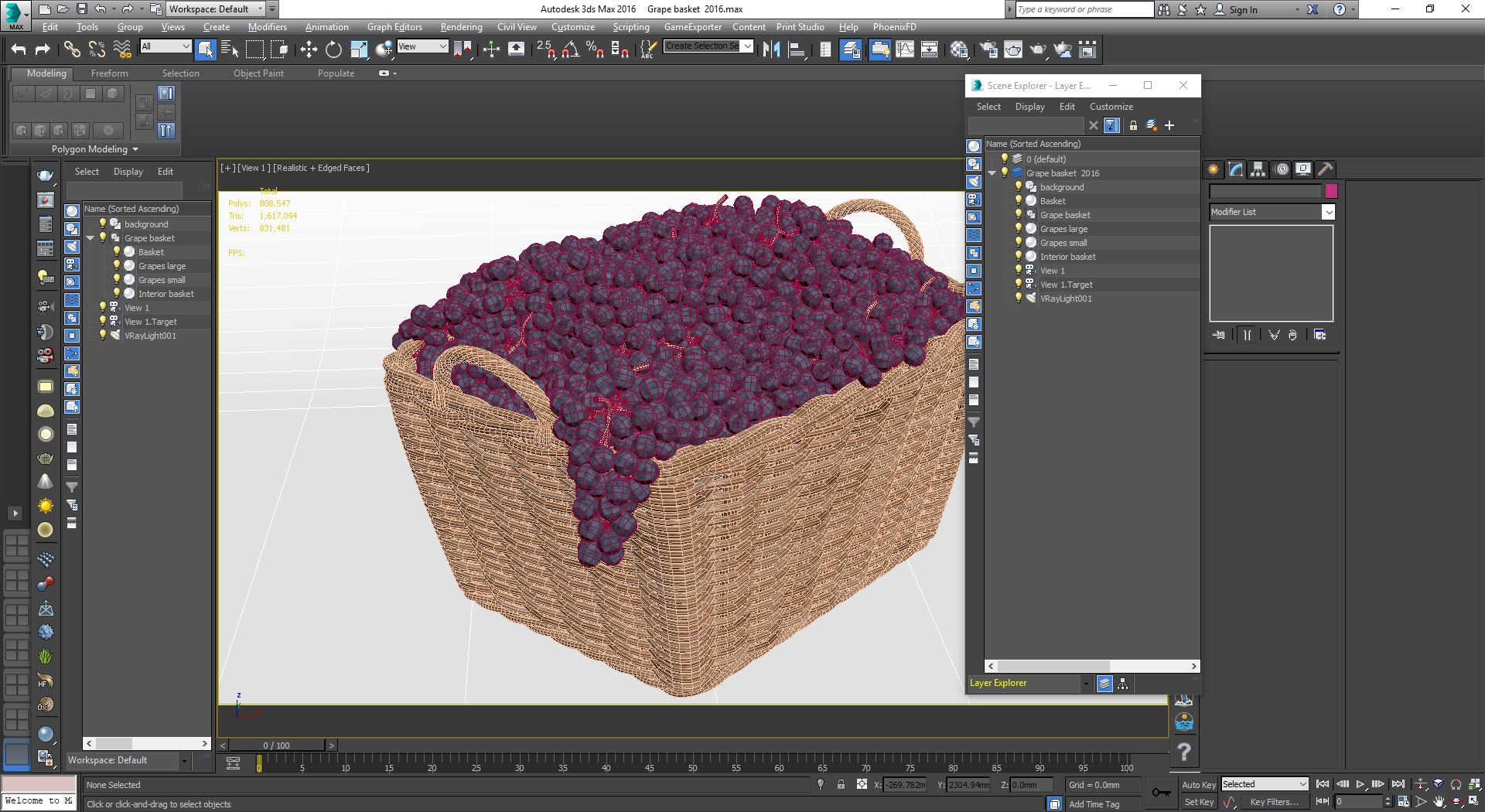Click the time slider 0 / 100 handle

click(276, 745)
